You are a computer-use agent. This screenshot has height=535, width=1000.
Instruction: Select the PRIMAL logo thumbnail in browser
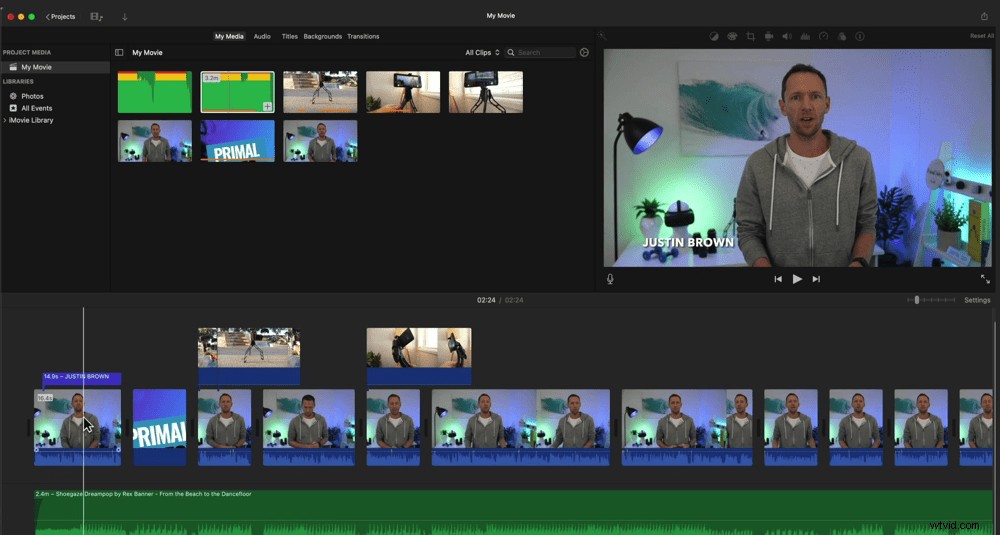pos(237,141)
